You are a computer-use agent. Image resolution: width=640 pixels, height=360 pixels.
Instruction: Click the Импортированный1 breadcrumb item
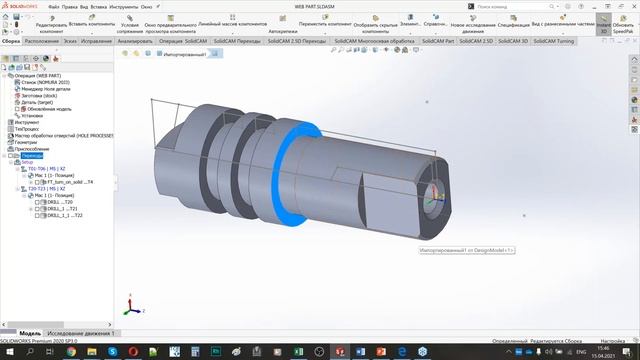(x=181, y=54)
